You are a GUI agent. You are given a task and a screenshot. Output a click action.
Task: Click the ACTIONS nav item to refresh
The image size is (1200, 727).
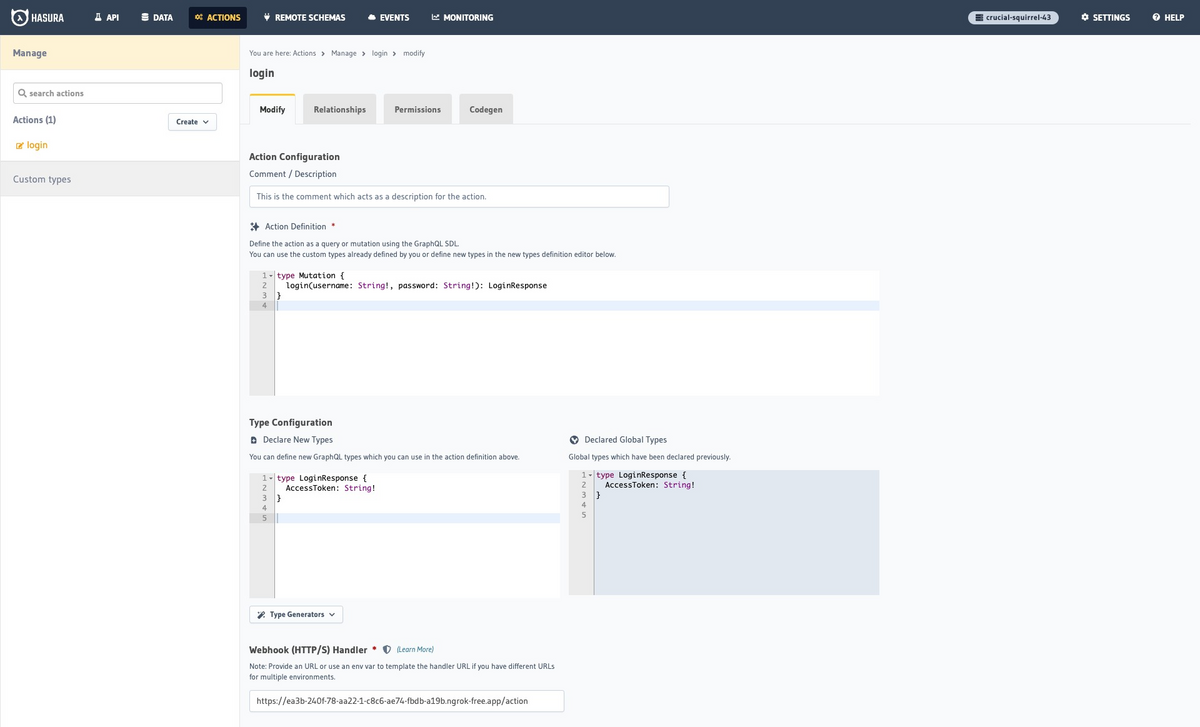[x=217, y=17]
